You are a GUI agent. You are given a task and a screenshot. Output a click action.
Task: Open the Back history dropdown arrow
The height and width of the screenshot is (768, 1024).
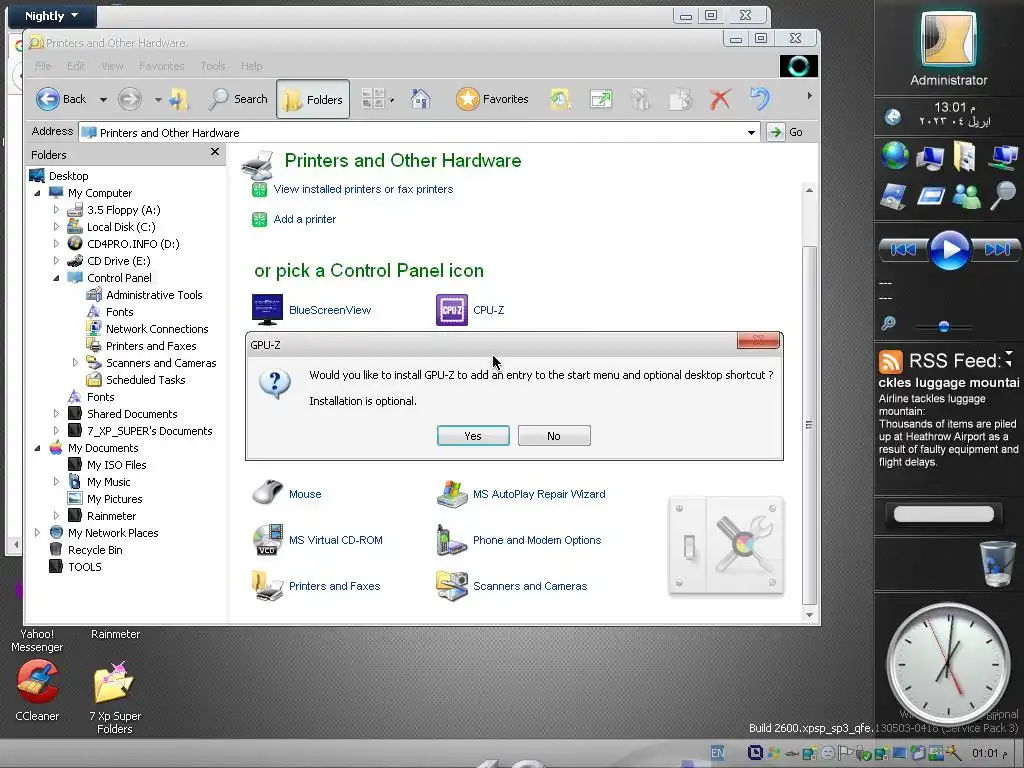103,100
